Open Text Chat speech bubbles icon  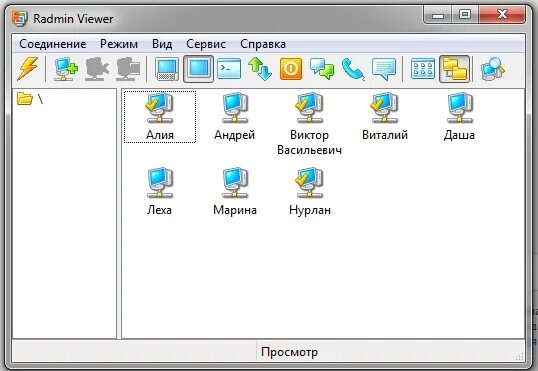pyautogui.click(x=322, y=69)
